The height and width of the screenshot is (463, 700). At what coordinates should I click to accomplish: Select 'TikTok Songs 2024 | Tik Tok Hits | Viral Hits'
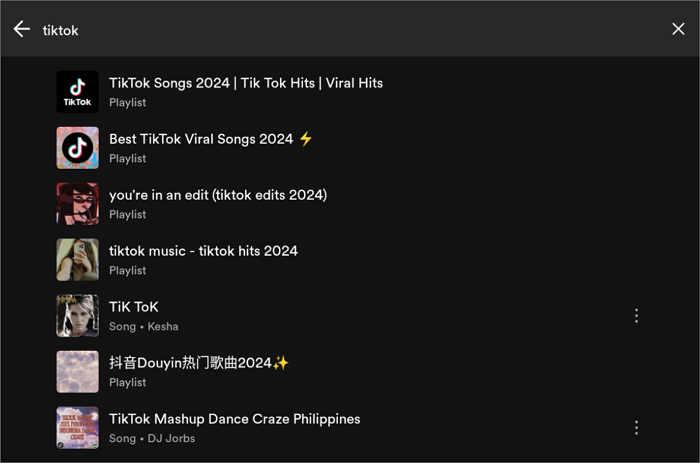pyautogui.click(x=246, y=83)
